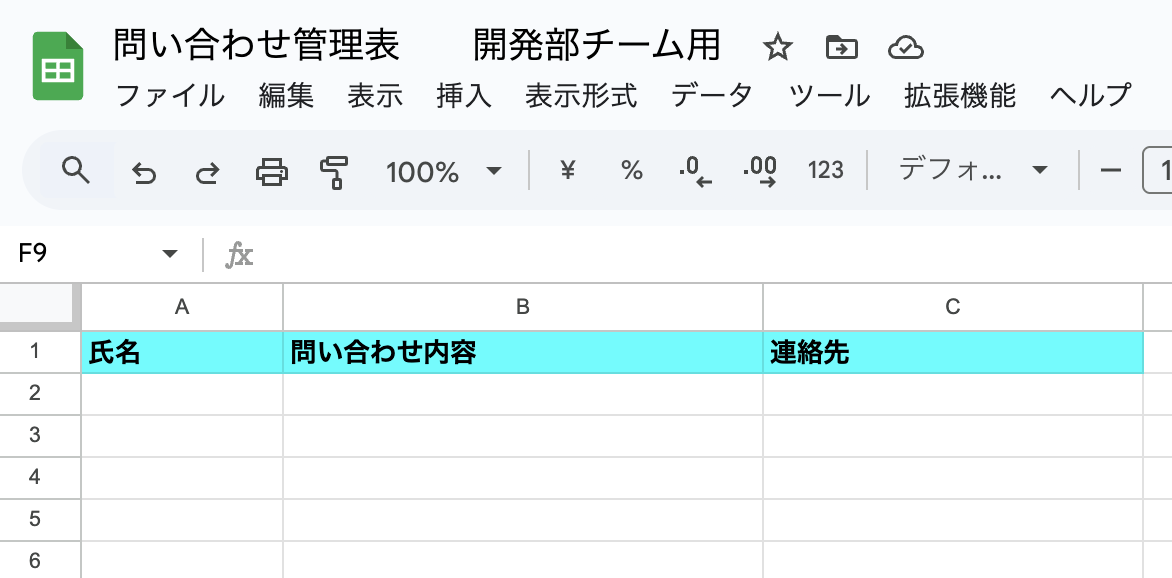1172x578 pixels.
Task: Increase decimal places
Action: click(760, 172)
